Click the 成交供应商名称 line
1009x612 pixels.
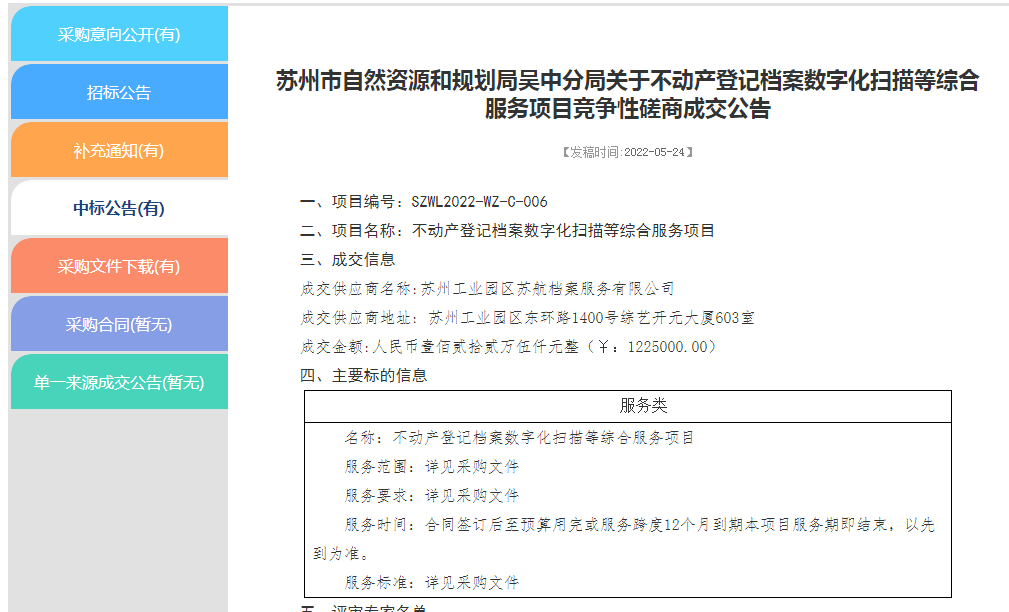point(487,289)
